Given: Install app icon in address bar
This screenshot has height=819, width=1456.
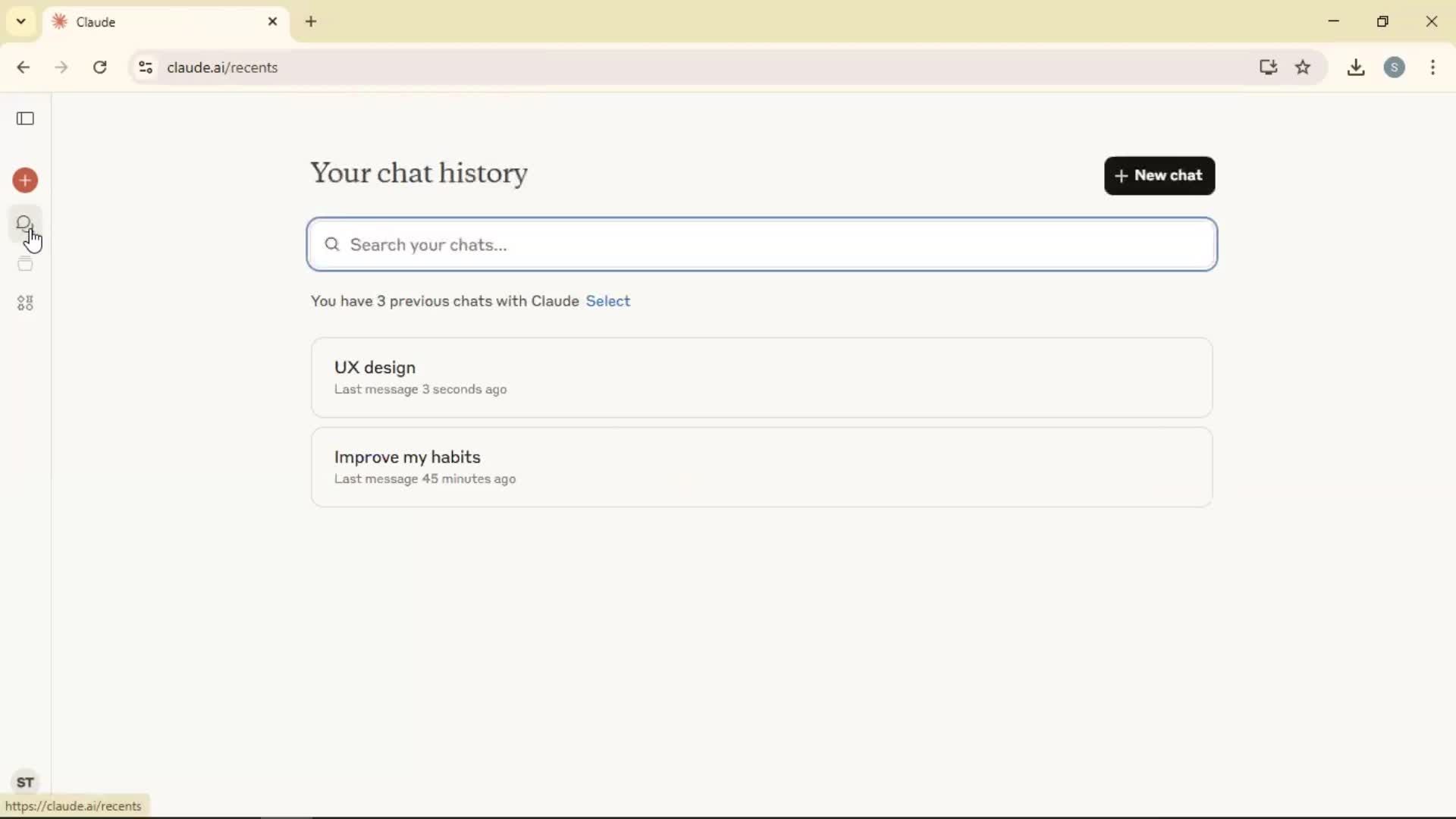Looking at the screenshot, I should coord(1268,67).
